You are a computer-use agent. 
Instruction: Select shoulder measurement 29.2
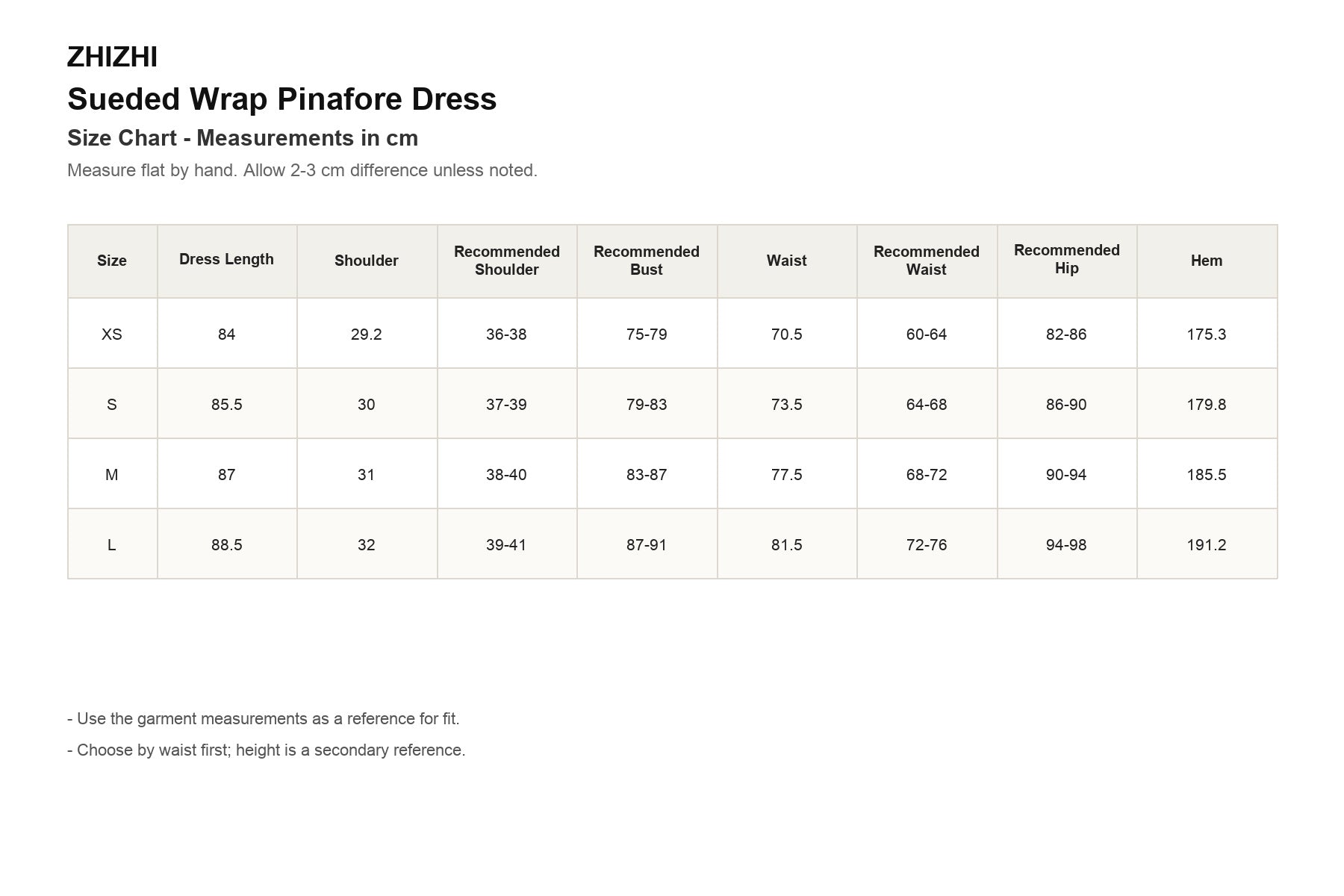(x=367, y=334)
